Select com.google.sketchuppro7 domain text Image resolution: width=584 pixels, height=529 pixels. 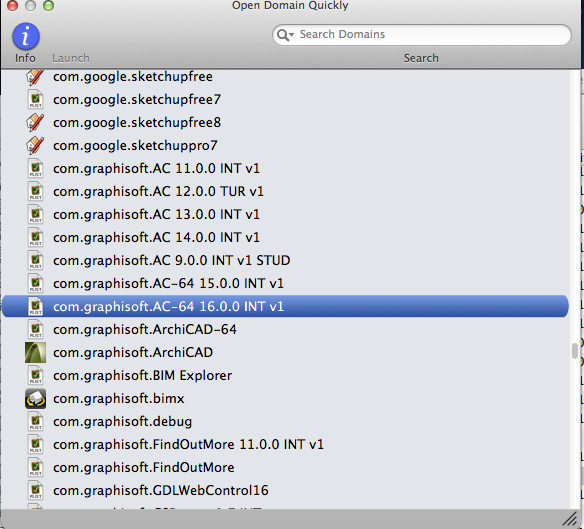[135, 146]
